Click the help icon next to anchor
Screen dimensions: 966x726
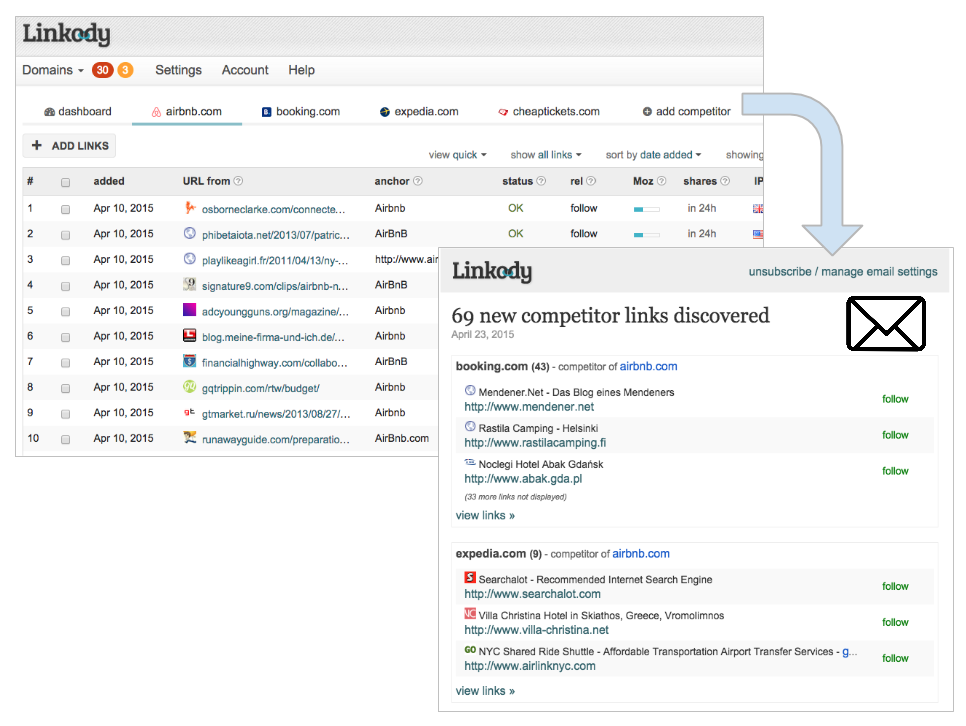[x=418, y=181]
